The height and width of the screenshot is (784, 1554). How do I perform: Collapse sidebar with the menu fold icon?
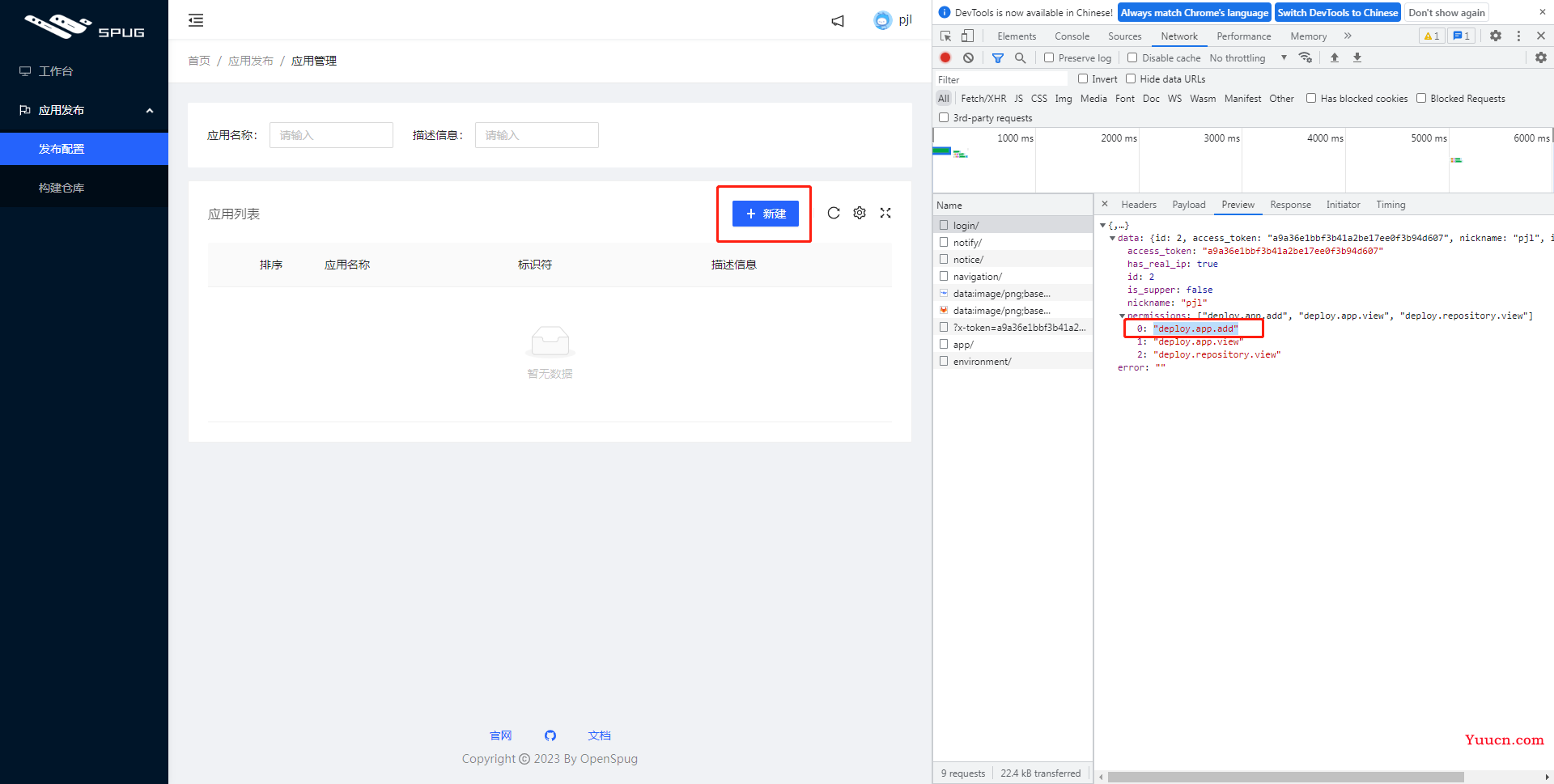pyautogui.click(x=196, y=20)
